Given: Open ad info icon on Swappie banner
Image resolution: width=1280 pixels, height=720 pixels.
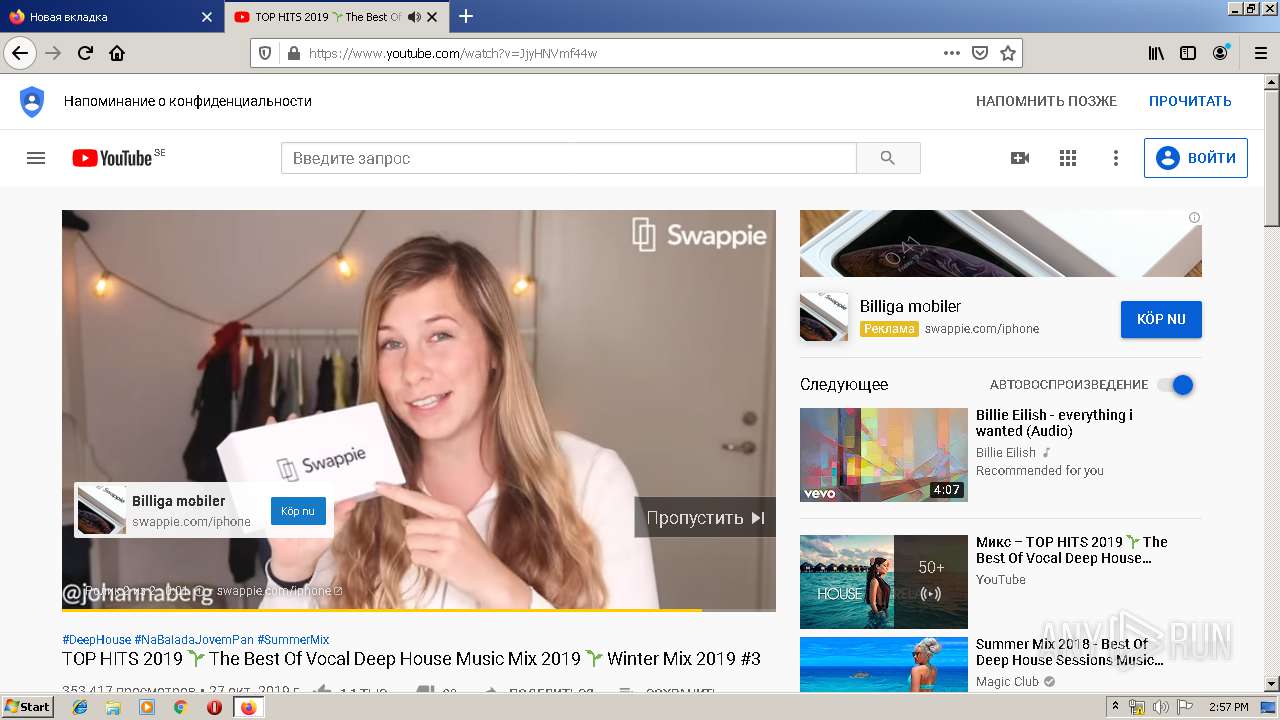Looking at the screenshot, I should point(1194,217).
